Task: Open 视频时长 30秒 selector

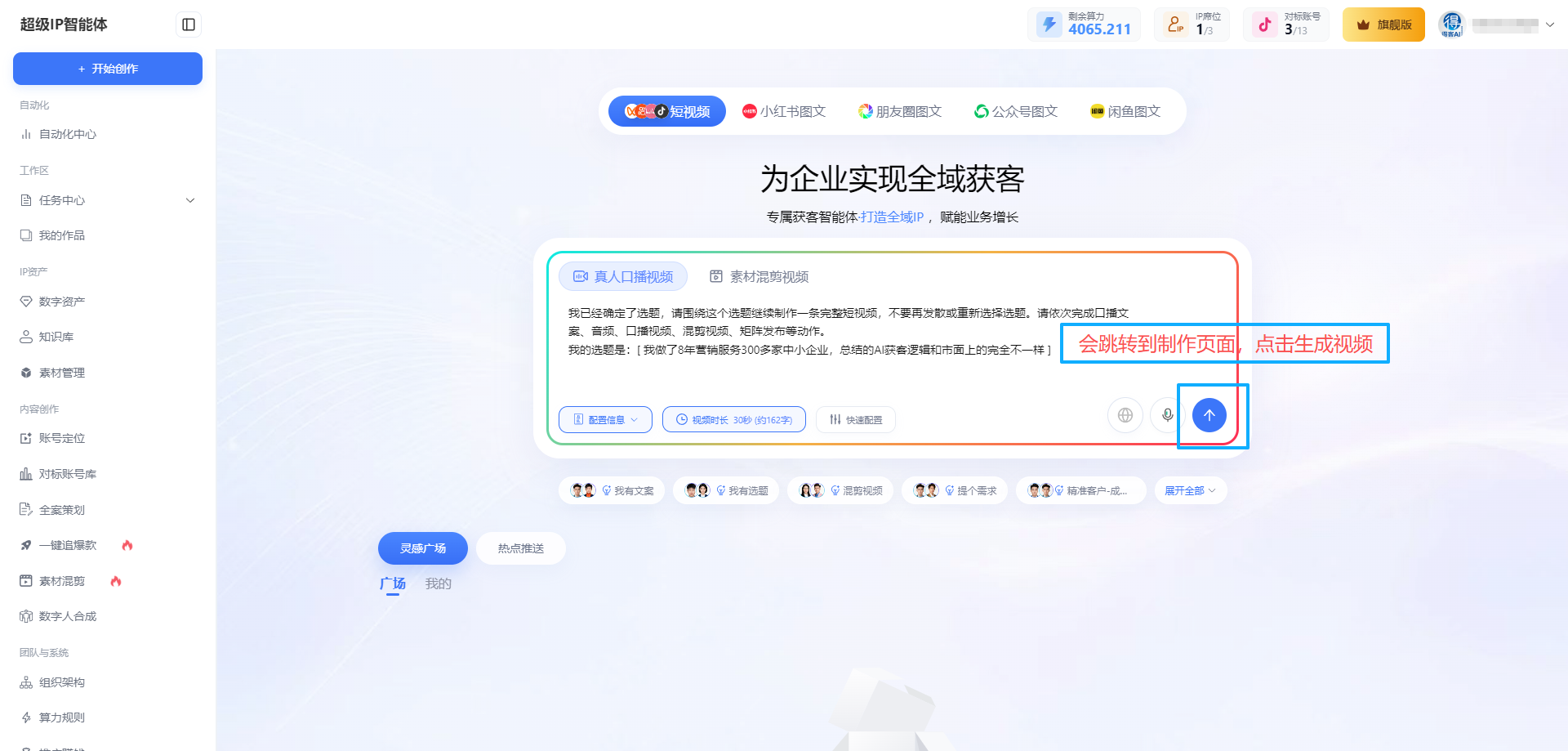Action: [734, 419]
